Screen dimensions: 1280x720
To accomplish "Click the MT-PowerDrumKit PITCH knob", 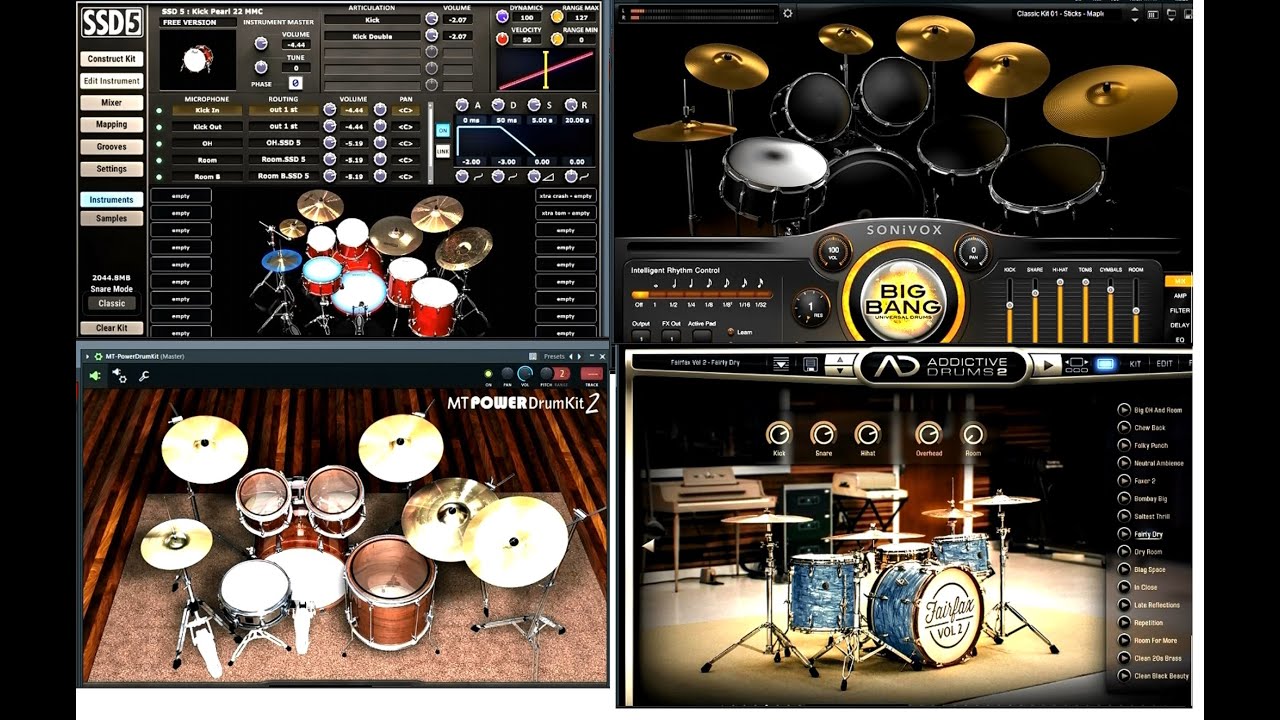I will click(545, 374).
